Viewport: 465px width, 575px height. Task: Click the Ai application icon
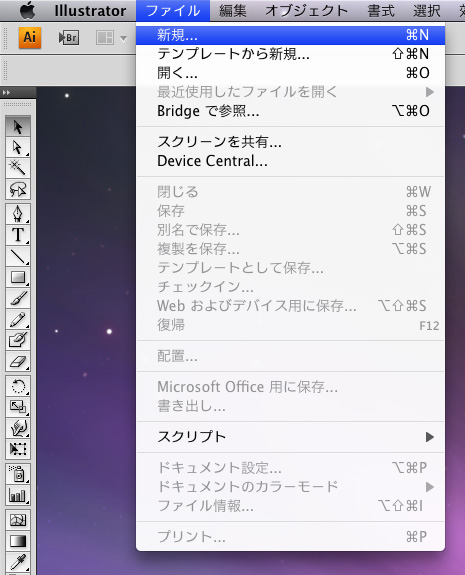tap(30, 37)
